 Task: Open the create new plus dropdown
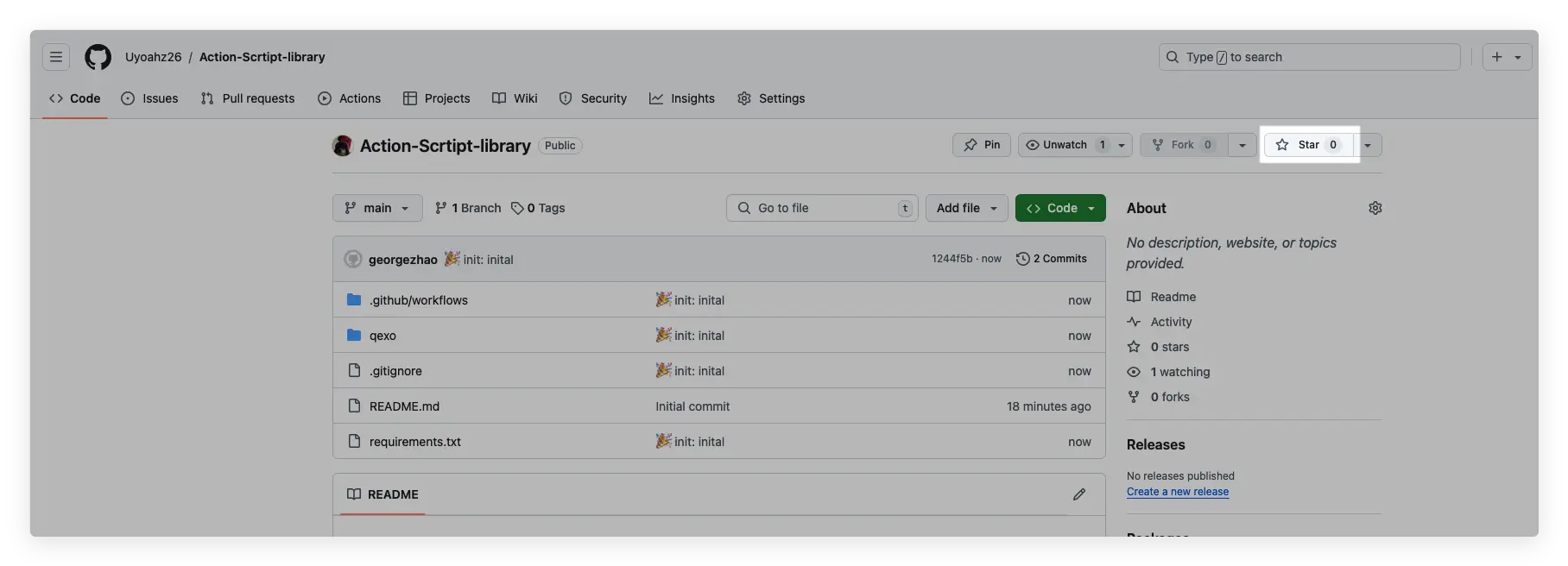(1507, 57)
